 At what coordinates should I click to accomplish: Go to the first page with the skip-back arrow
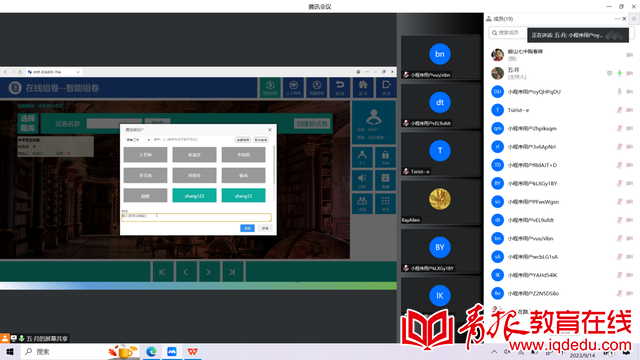[x=162, y=272]
